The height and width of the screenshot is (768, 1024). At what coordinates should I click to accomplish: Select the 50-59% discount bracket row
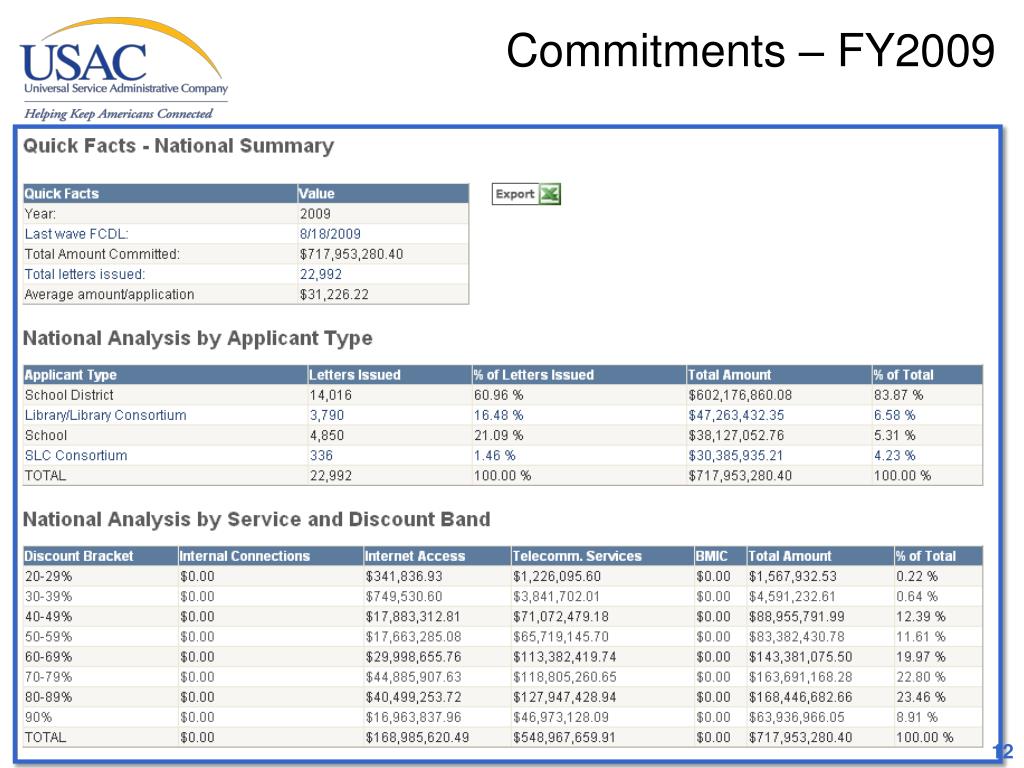(x=502, y=637)
